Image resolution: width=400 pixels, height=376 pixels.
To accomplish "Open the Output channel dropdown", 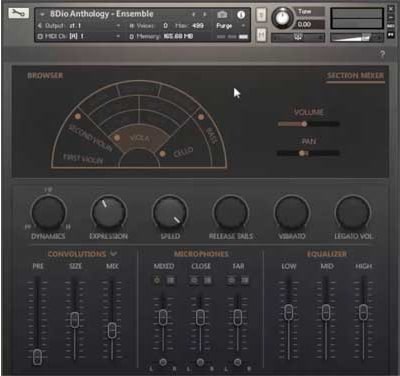I will click(x=118, y=26).
